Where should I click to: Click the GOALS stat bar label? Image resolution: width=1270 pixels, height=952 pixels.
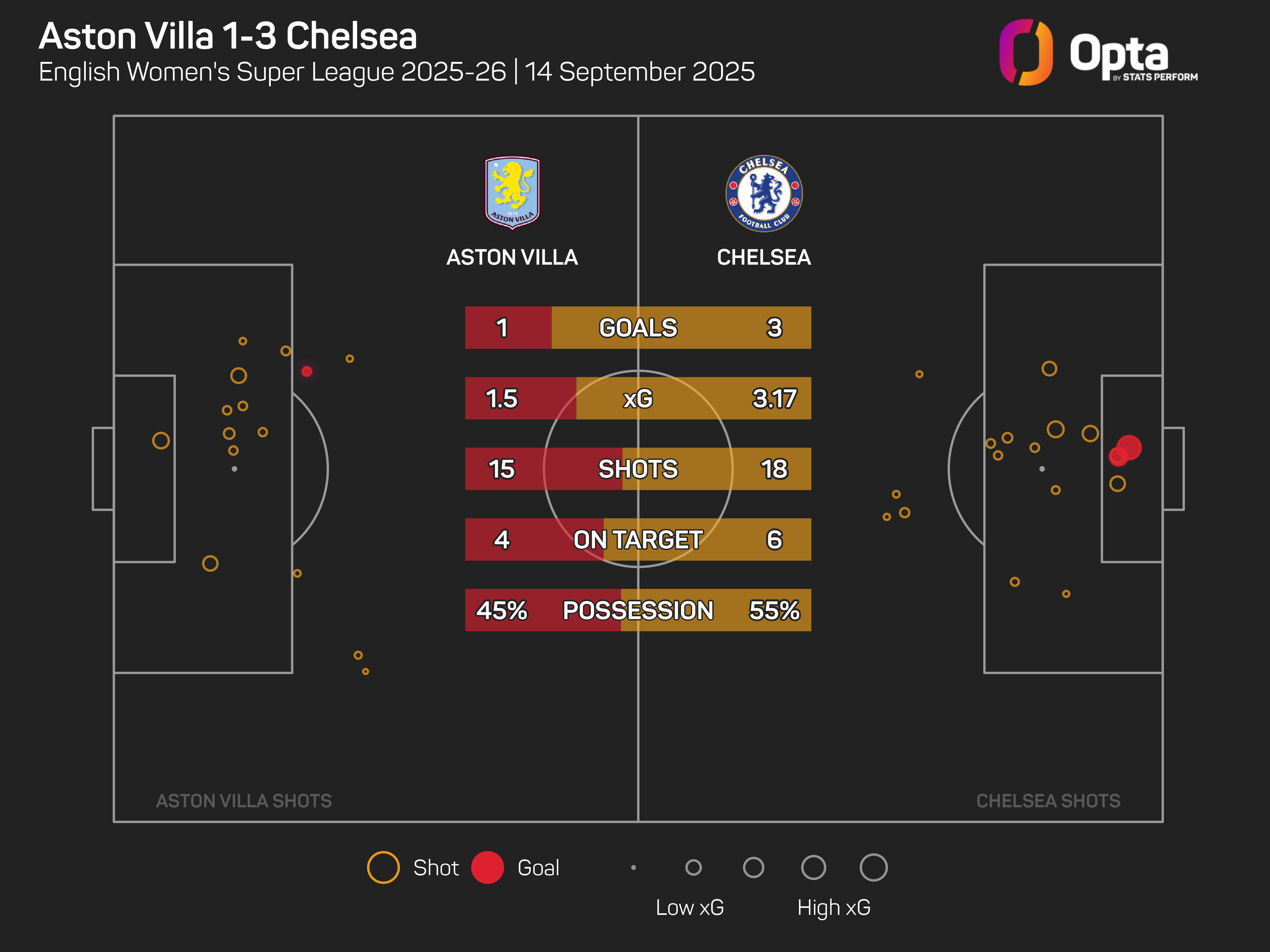[638, 328]
